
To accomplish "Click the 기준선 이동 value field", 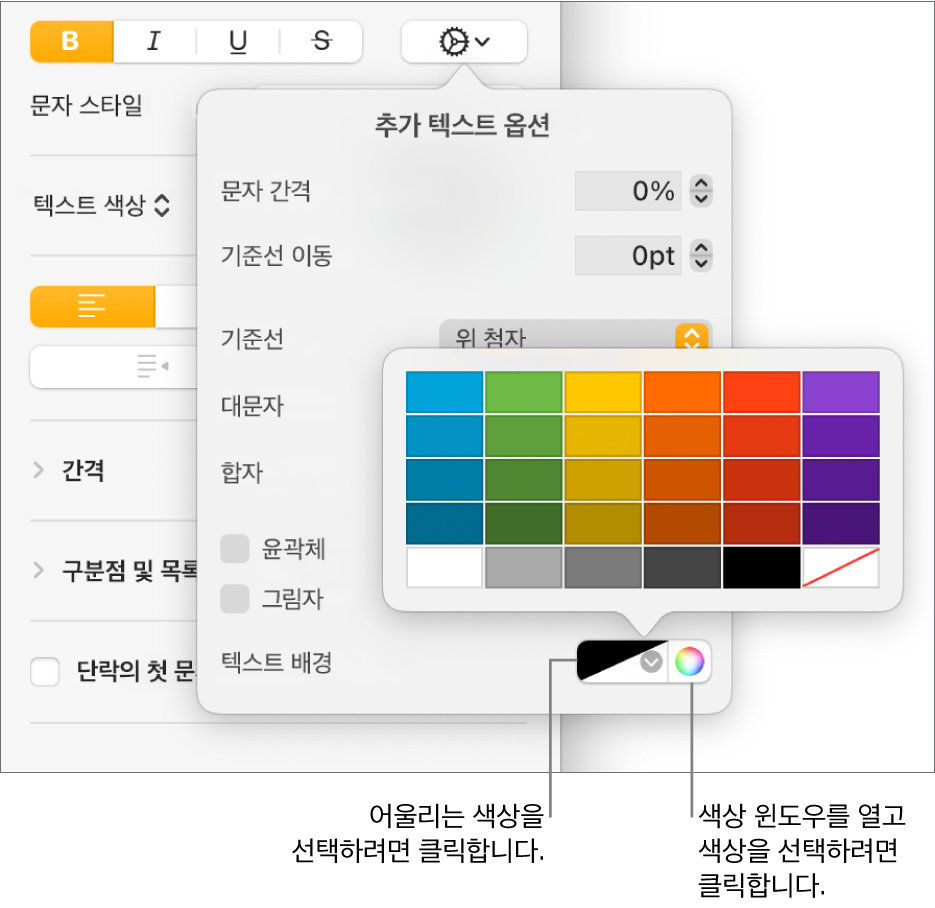I will pos(628,256).
